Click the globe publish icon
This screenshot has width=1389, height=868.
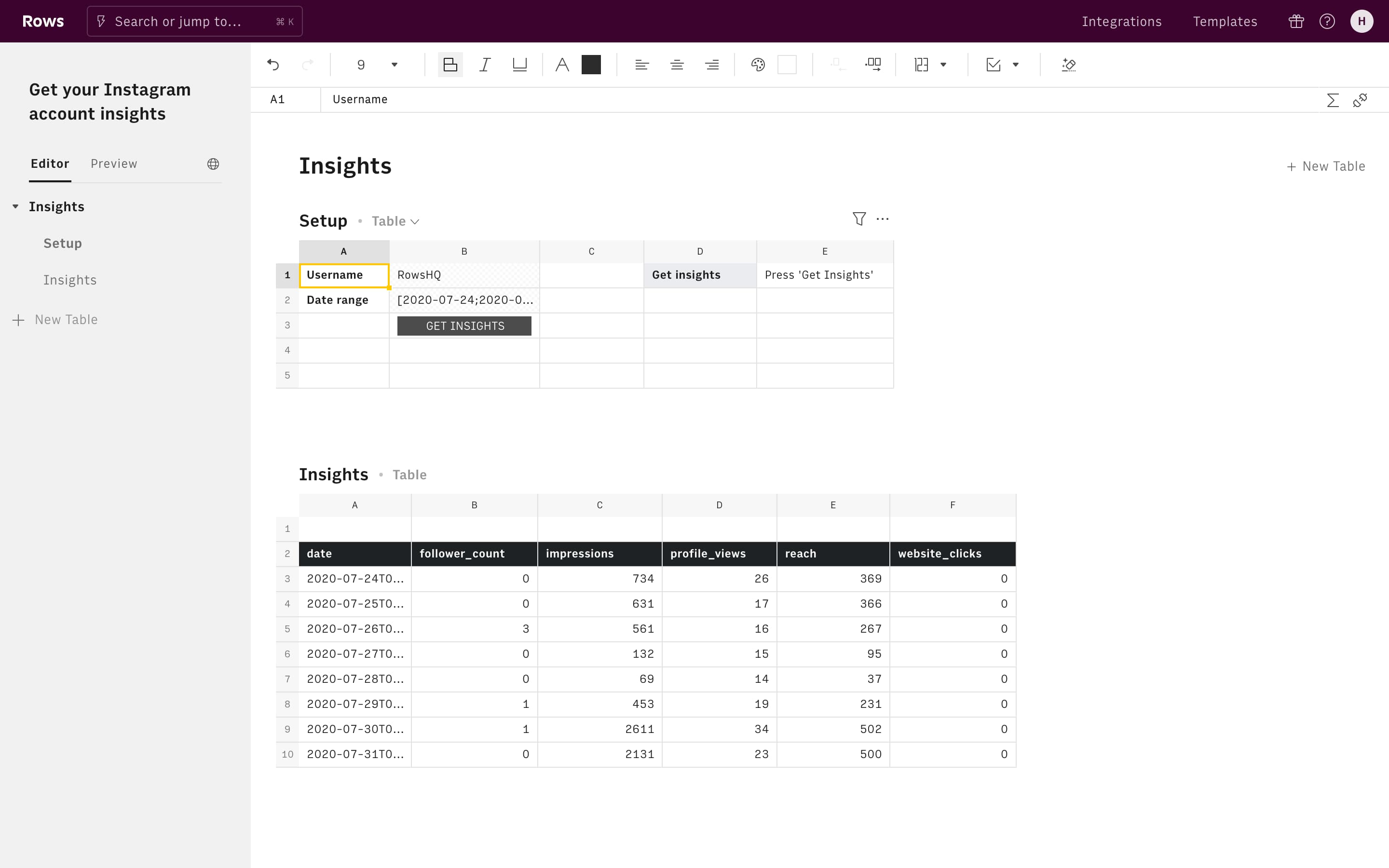(213, 164)
